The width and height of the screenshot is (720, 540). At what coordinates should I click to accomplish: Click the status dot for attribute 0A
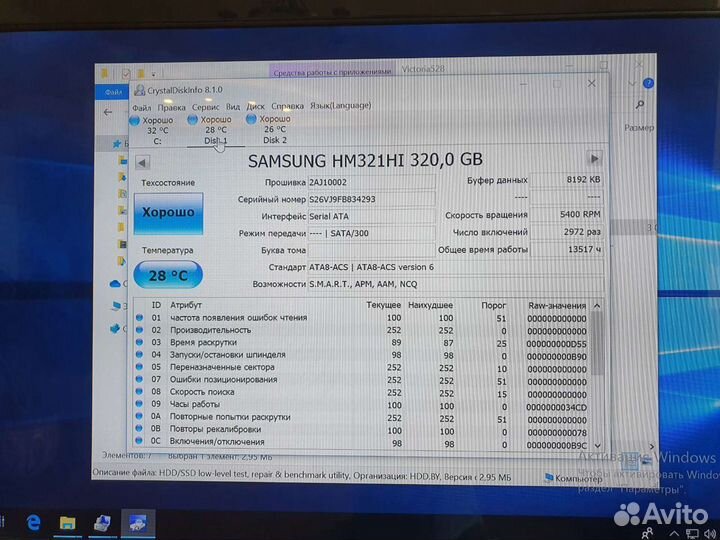click(x=140, y=416)
